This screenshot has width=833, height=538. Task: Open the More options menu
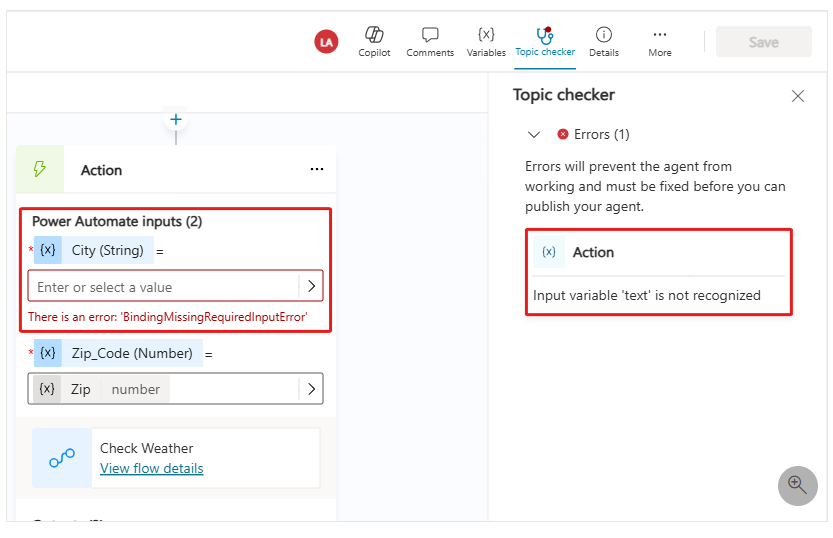click(x=659, y=35)
